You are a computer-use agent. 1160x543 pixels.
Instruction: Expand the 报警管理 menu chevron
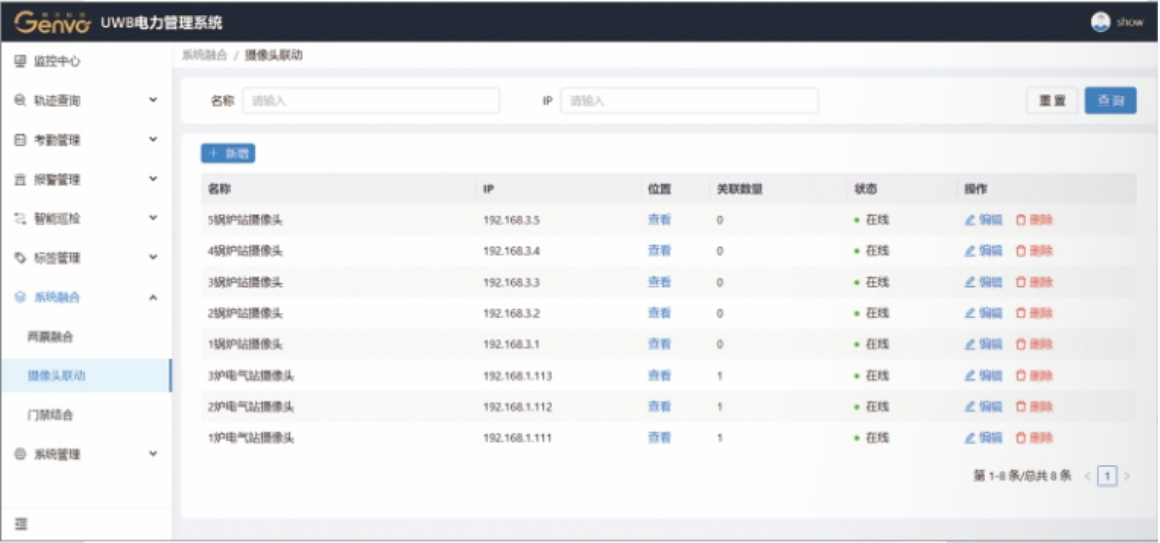pyautogui.click(x=153, y=178)
